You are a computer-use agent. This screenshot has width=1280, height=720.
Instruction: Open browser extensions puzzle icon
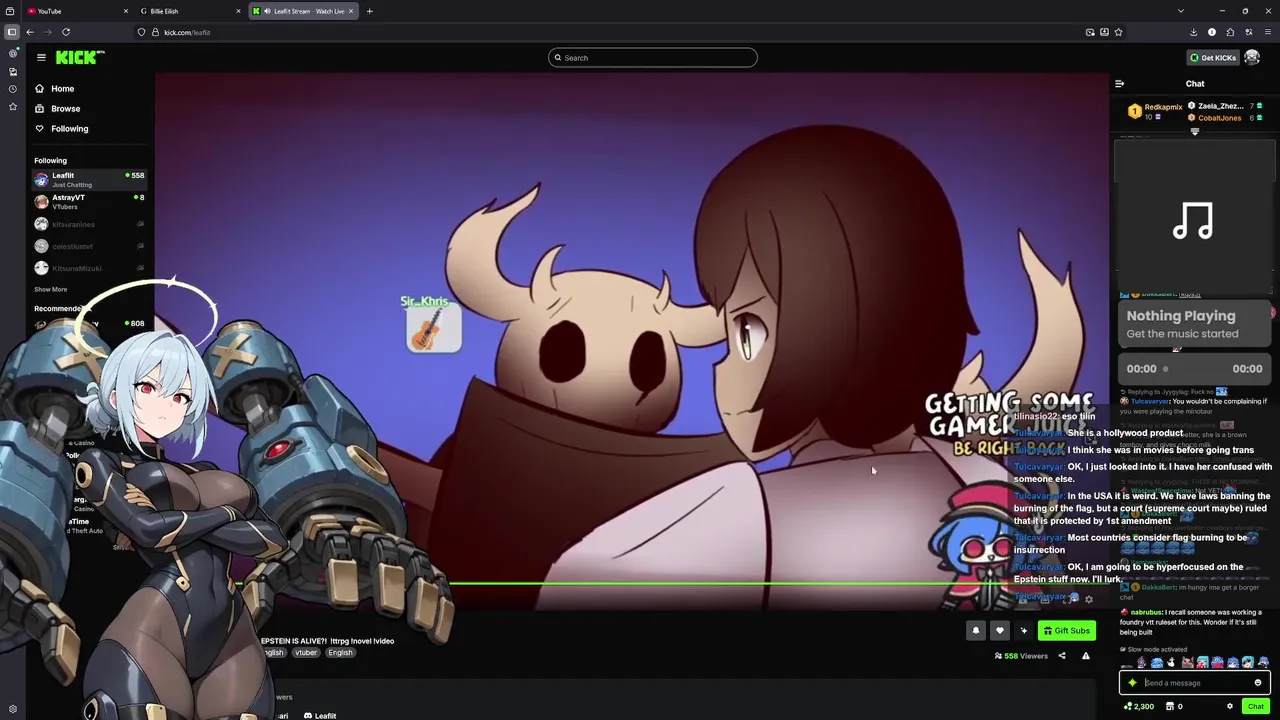click(1230, 32)
